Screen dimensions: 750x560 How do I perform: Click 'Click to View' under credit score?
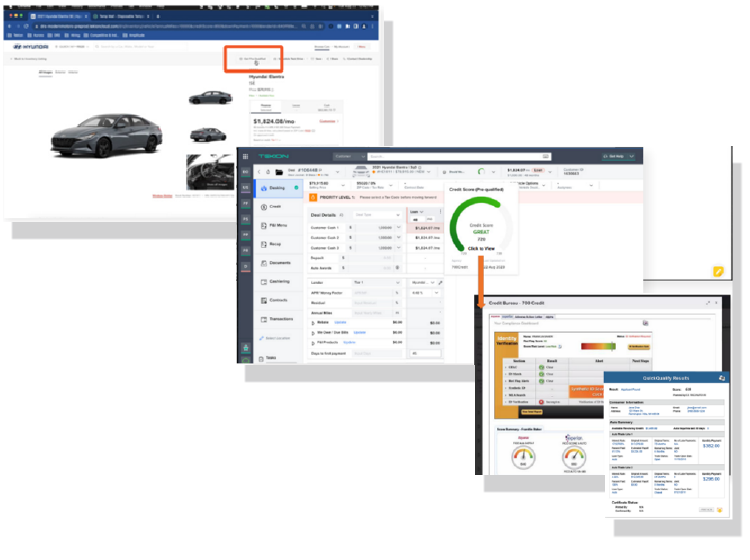tap(481, 249)
